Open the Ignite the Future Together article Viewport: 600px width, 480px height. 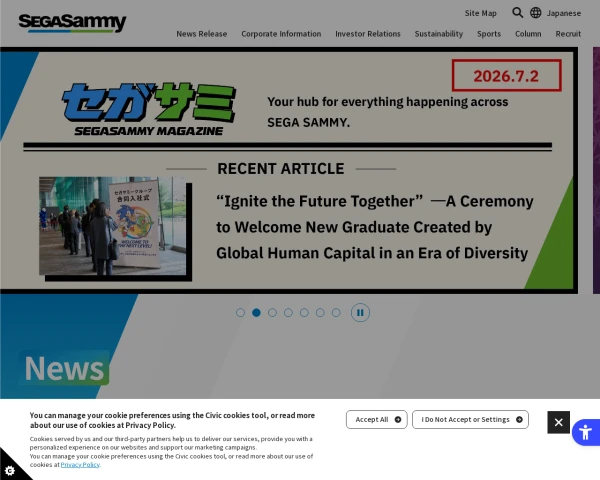[374, 227]
